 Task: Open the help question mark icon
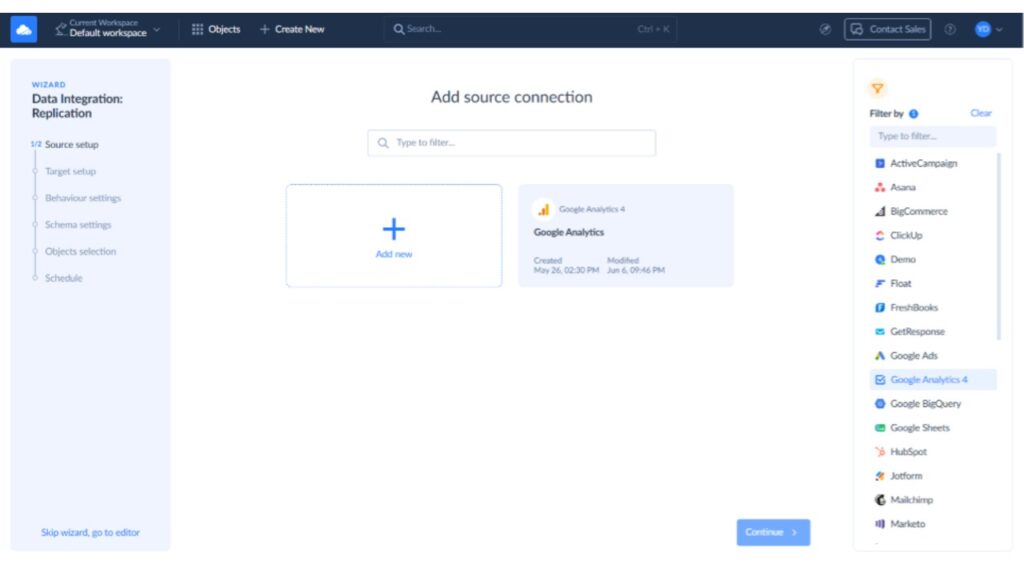(950, 29)
